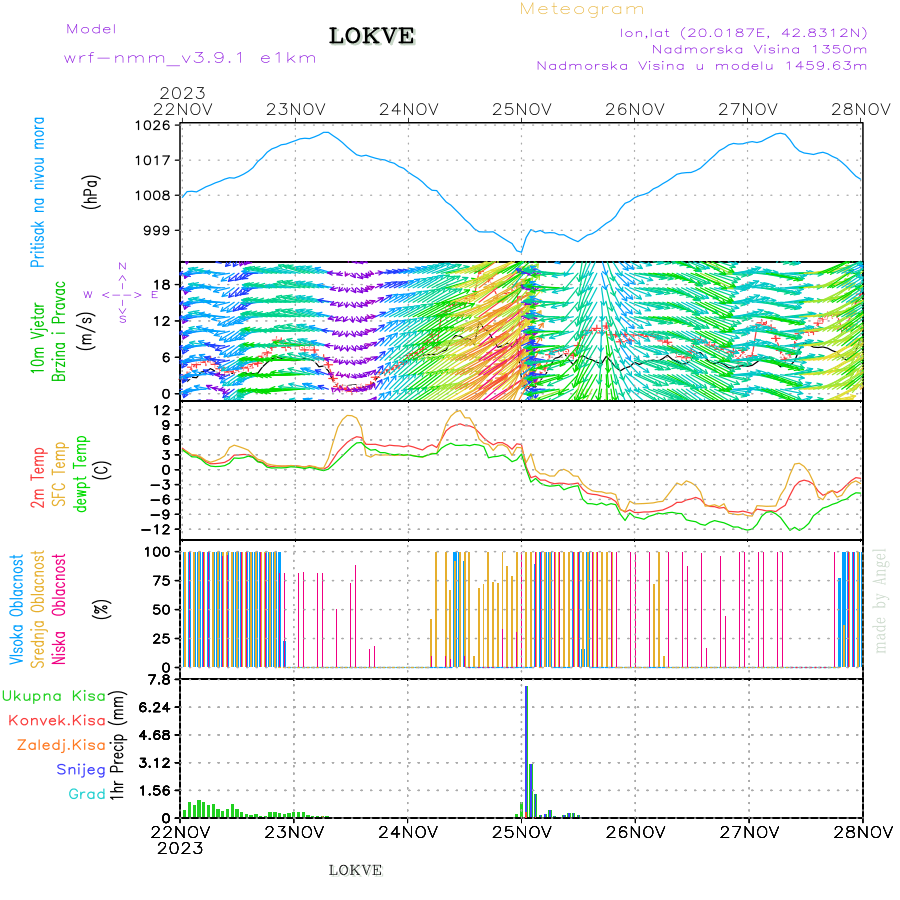Click the Konvek.Kisa legend entry

(x=57, y=720)
